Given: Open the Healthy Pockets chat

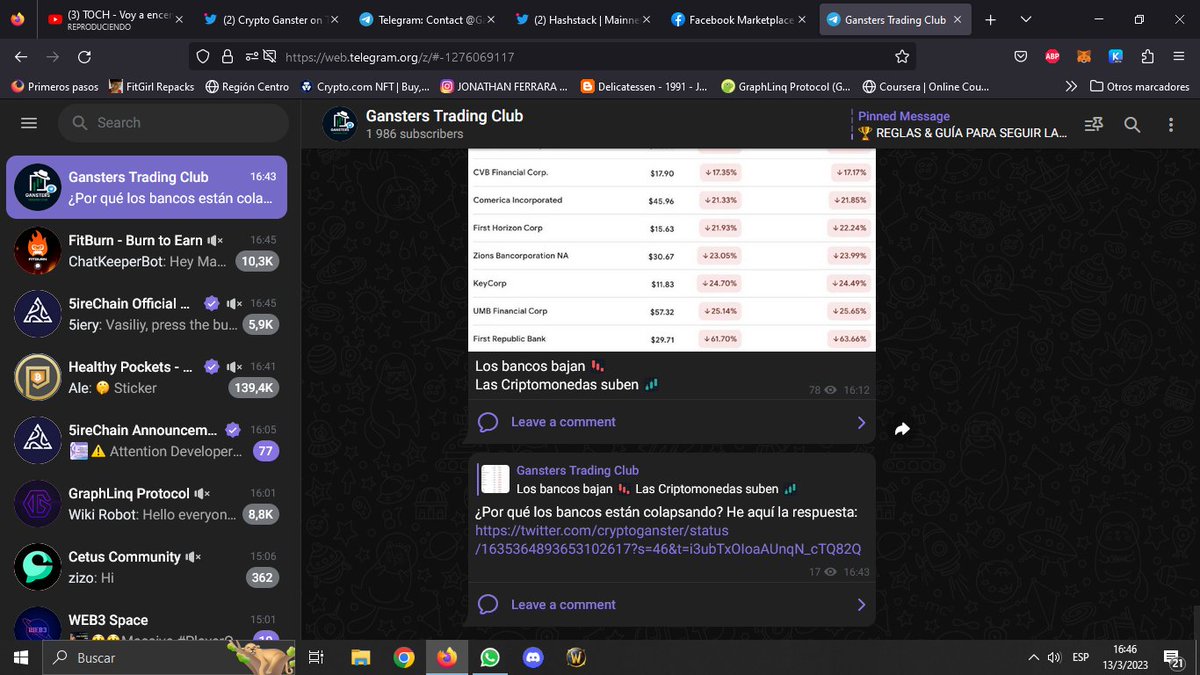Looking at the screenshot, I should pyautogui.click(x=147, y=377).
